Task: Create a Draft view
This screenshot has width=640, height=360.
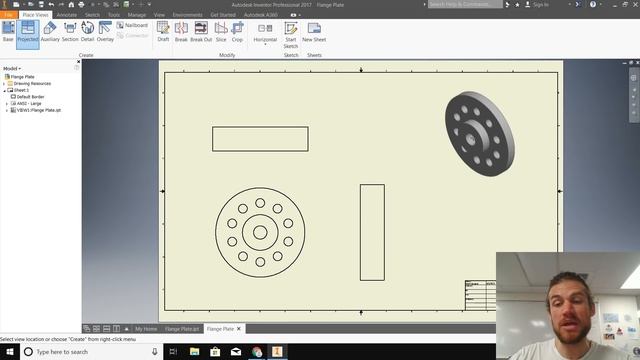Action: [x=163, y=32]
